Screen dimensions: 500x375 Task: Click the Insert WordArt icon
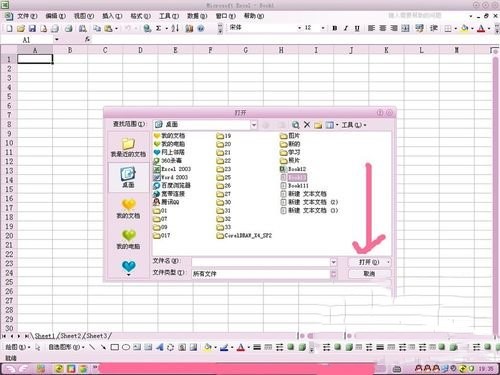tap(159, 347)
